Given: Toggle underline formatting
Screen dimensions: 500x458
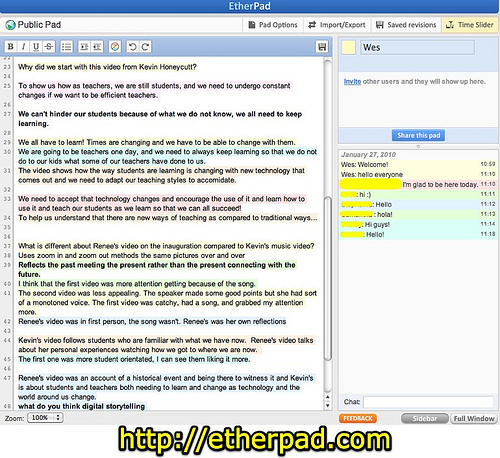Looking at the screenshot, I should (x=36, y=47).
